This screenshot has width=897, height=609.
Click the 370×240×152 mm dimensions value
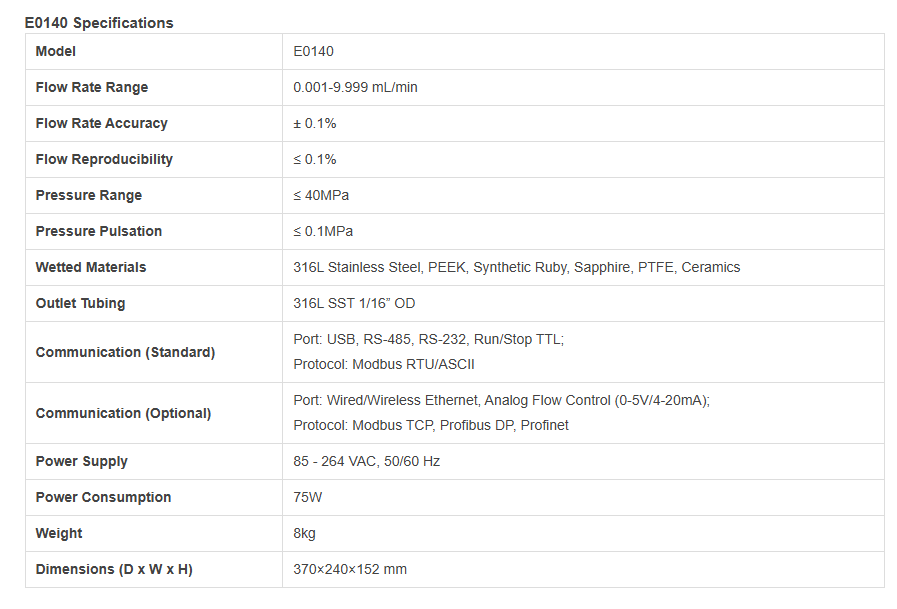[350, 570]
